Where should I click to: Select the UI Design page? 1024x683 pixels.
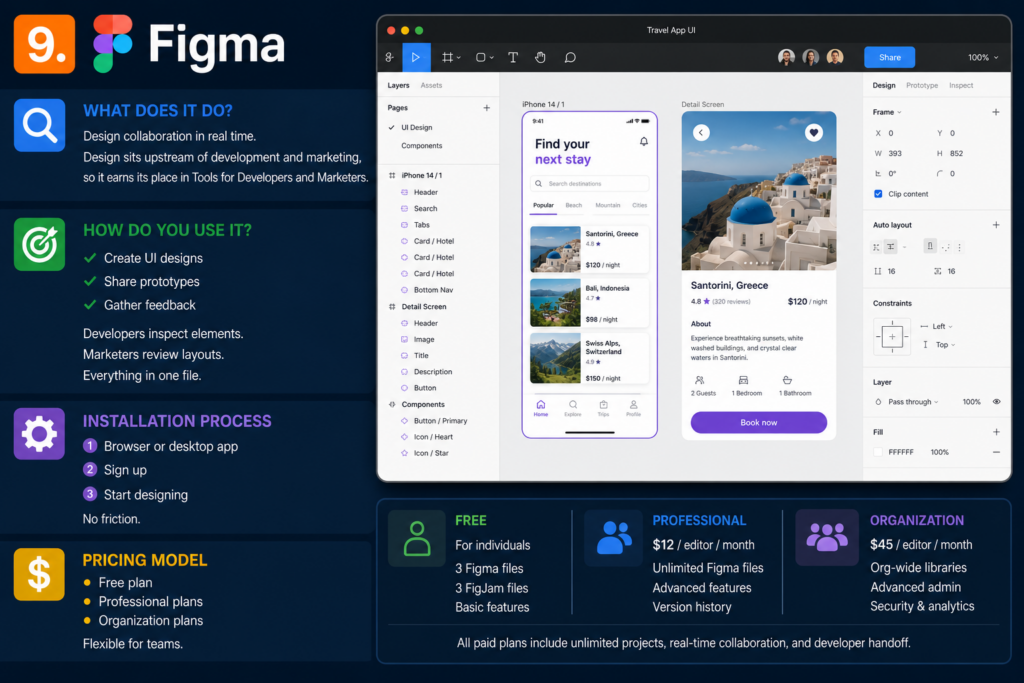(x=416, y=128)
